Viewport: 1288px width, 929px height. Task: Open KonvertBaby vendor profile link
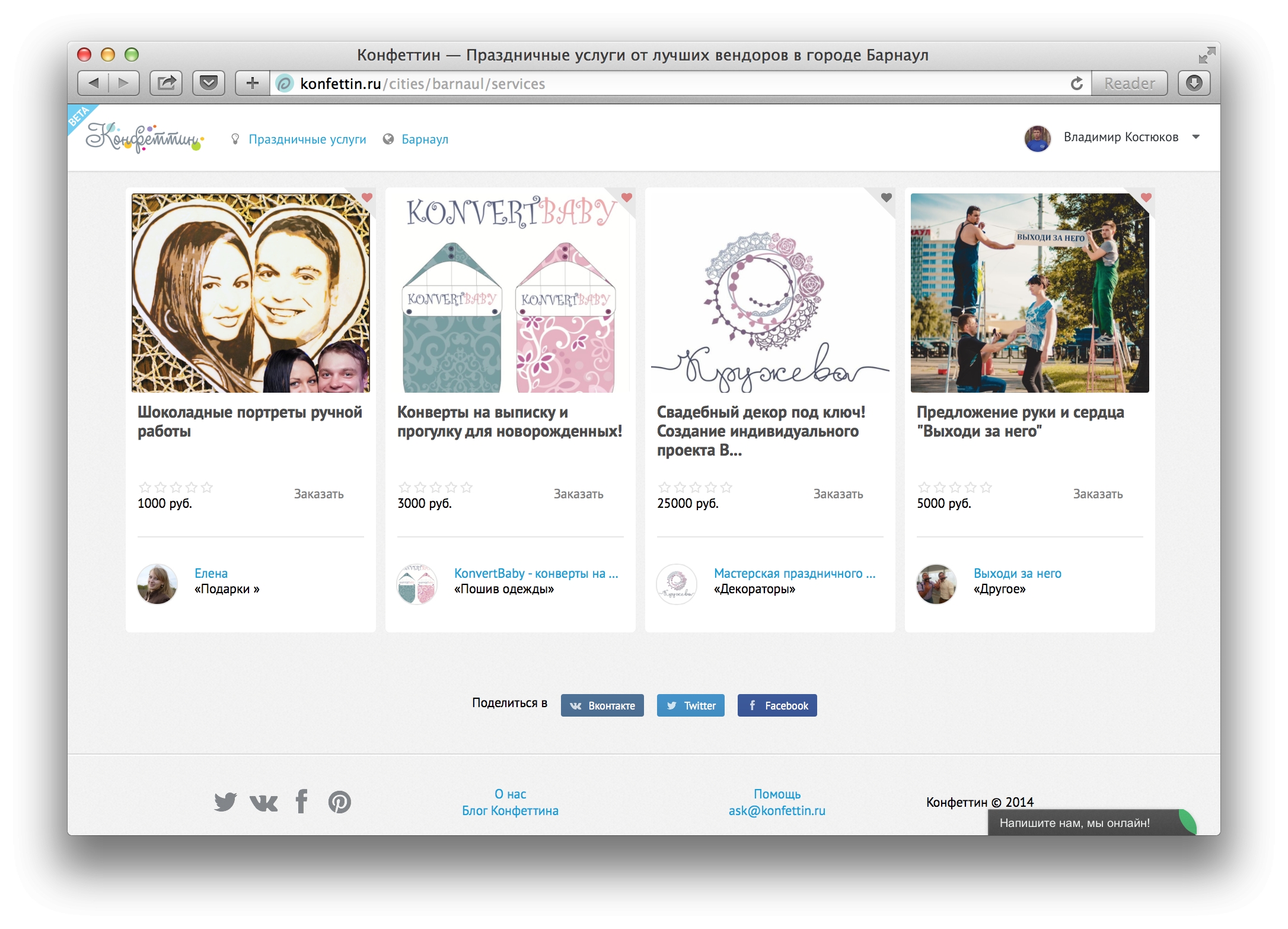click(536, 574)
